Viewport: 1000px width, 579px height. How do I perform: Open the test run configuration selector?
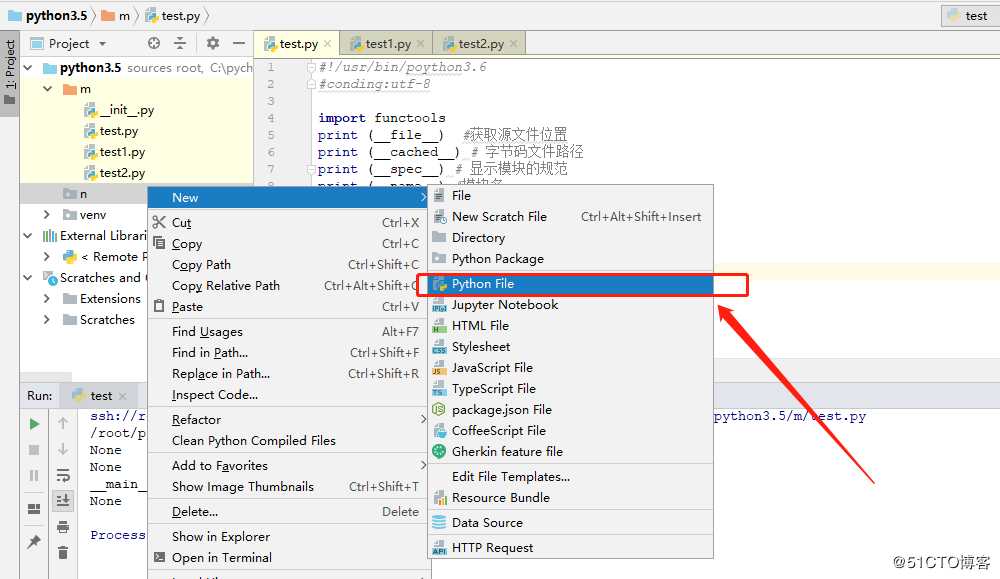[969, 16]
